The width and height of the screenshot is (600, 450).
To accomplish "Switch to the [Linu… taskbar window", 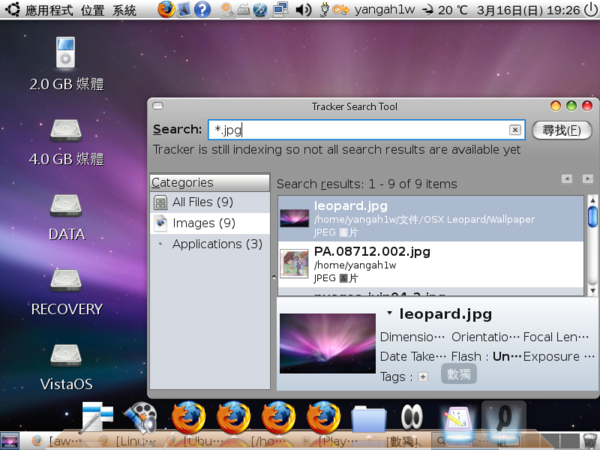I will tap(127, 442).
